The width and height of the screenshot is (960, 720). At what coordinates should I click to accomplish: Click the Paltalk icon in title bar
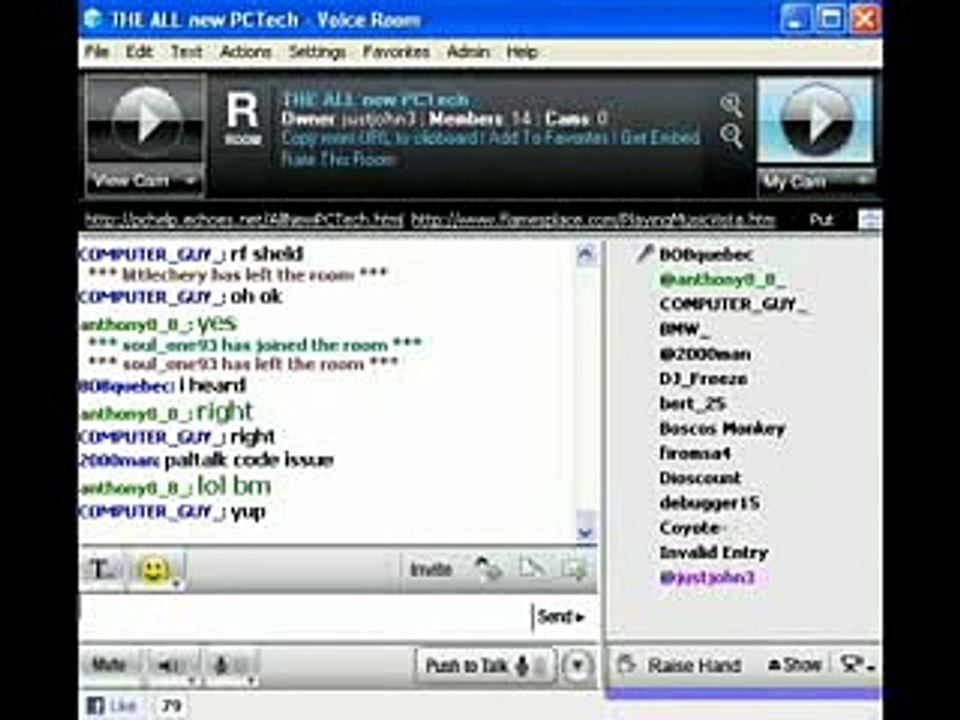point(94,18)
